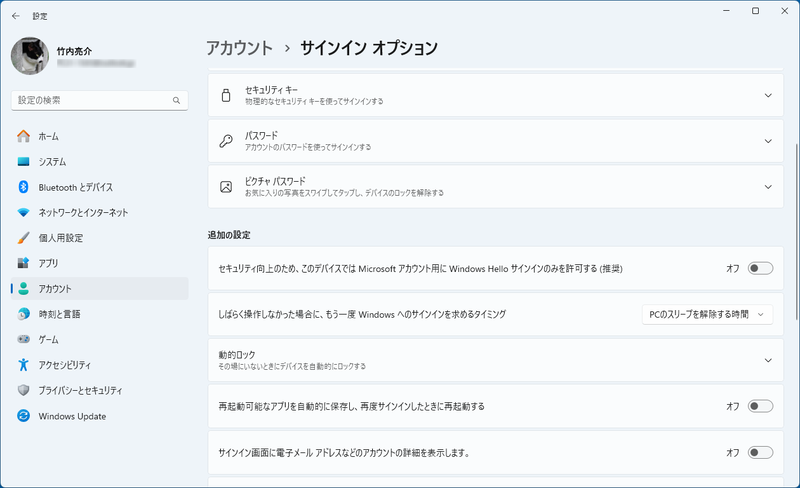The width and height of the screenshot is (800, 488).
Task: Click the search magnifier icon
Action: coord(177,101)
